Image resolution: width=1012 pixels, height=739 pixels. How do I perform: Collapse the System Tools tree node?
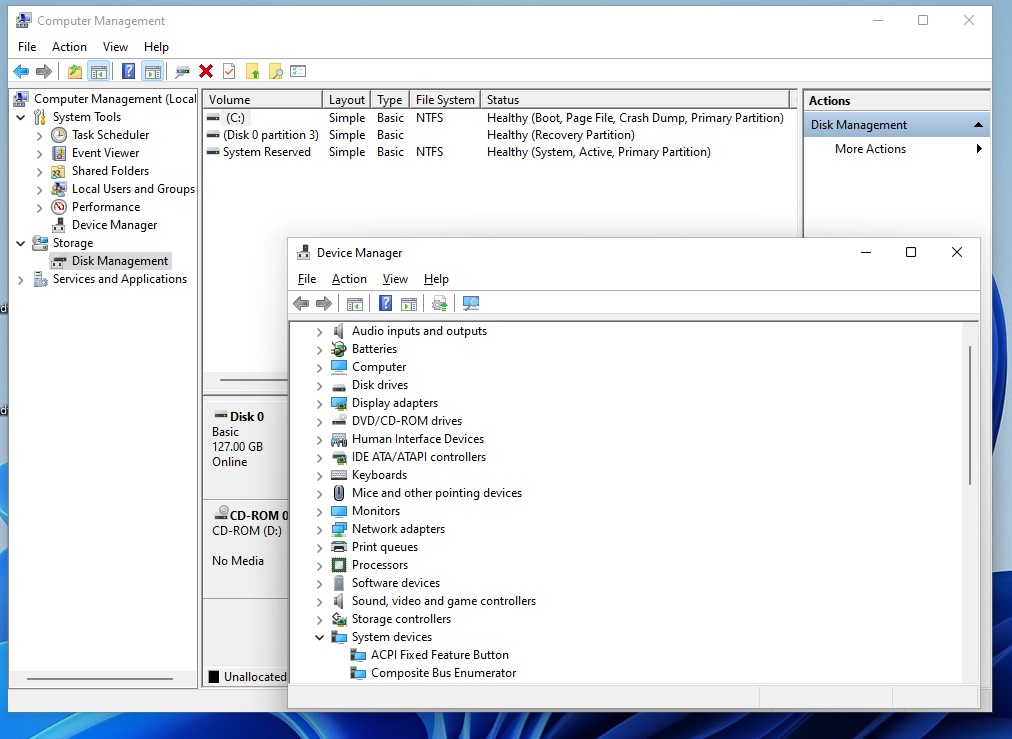coord(21,117)
